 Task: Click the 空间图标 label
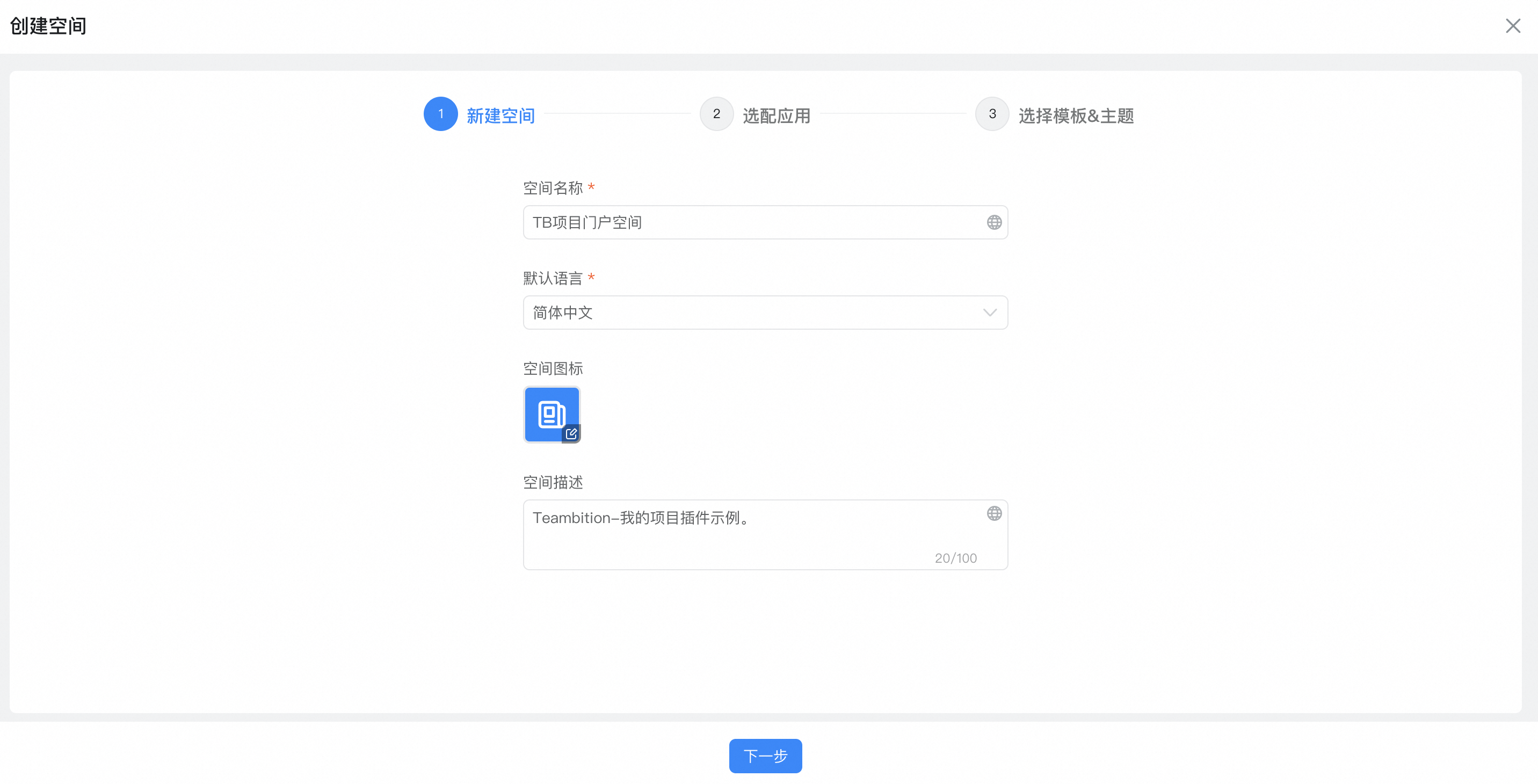click(553, 368)
